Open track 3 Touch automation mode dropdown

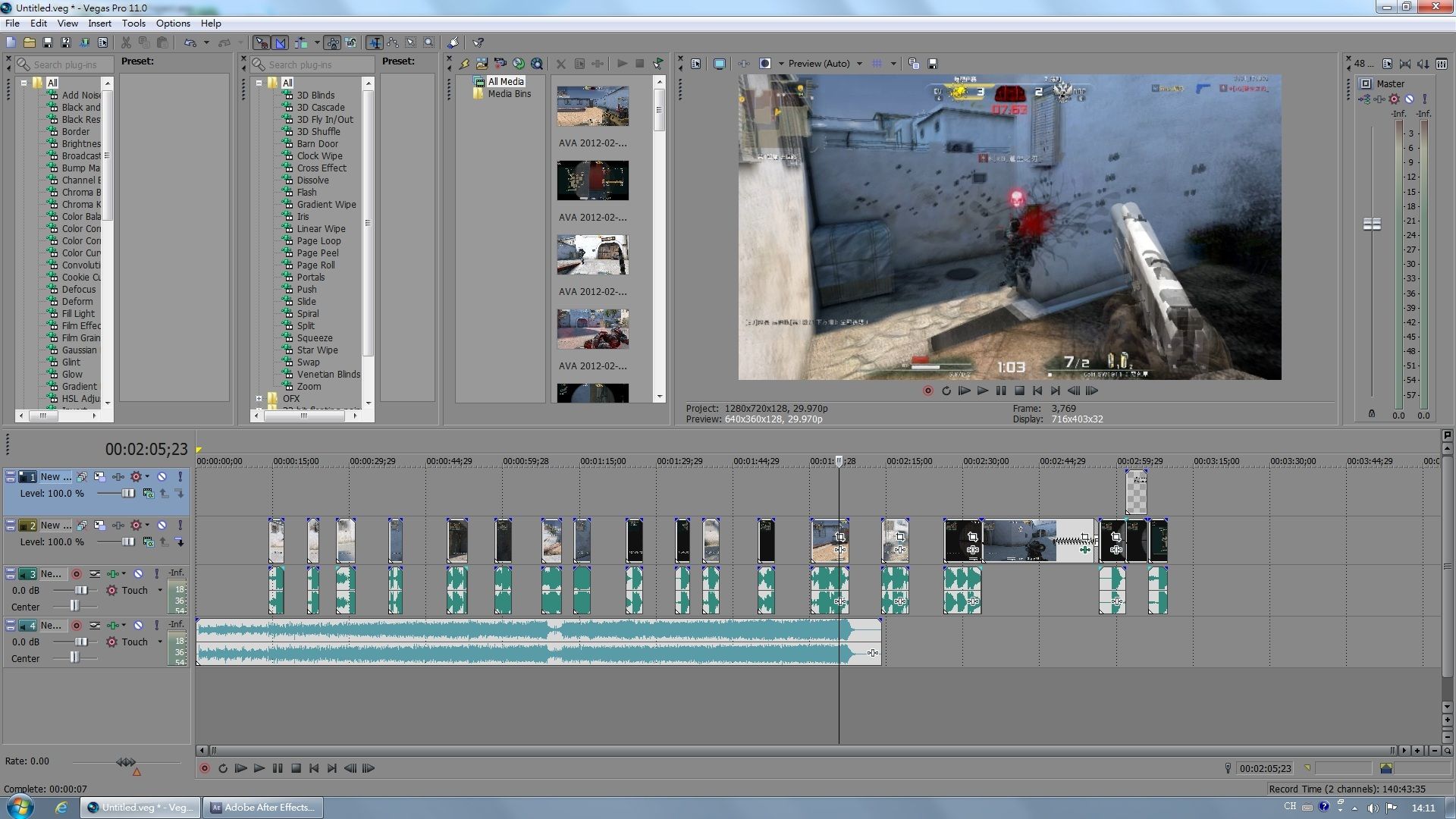[x=160, y=591]
